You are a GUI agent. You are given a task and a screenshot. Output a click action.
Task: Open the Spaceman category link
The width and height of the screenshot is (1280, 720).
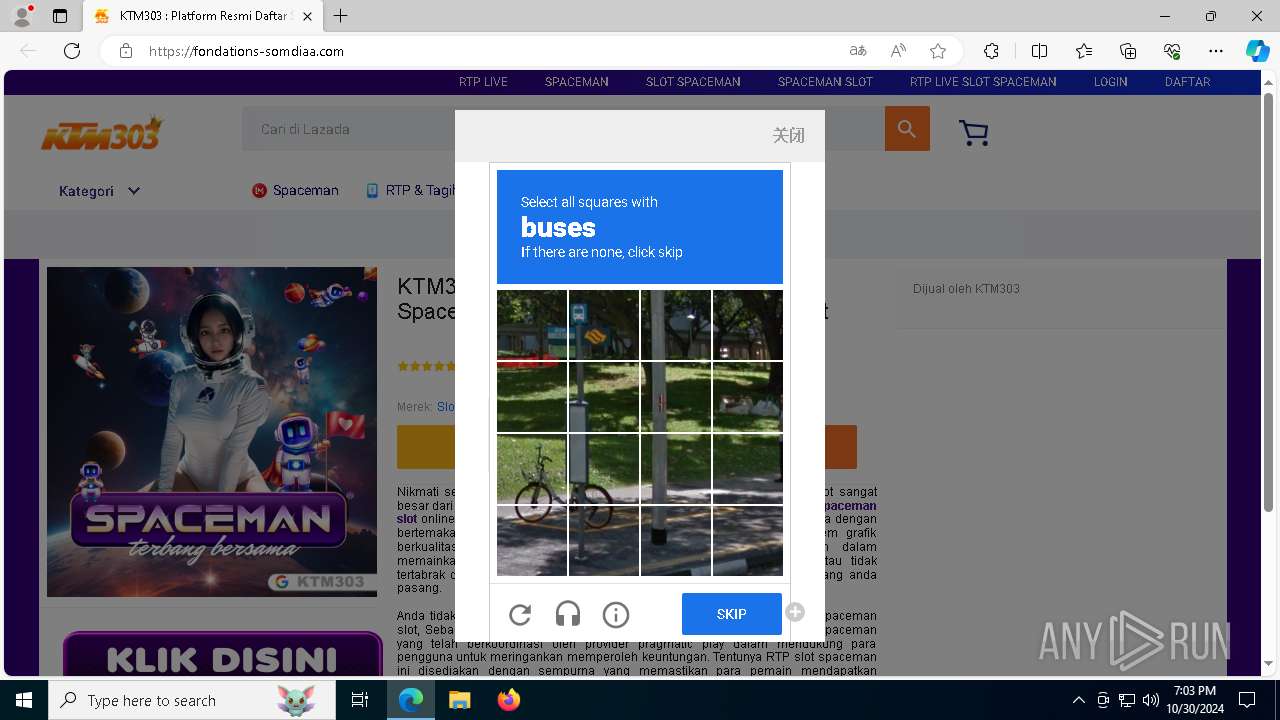click(x=295, y=190)
